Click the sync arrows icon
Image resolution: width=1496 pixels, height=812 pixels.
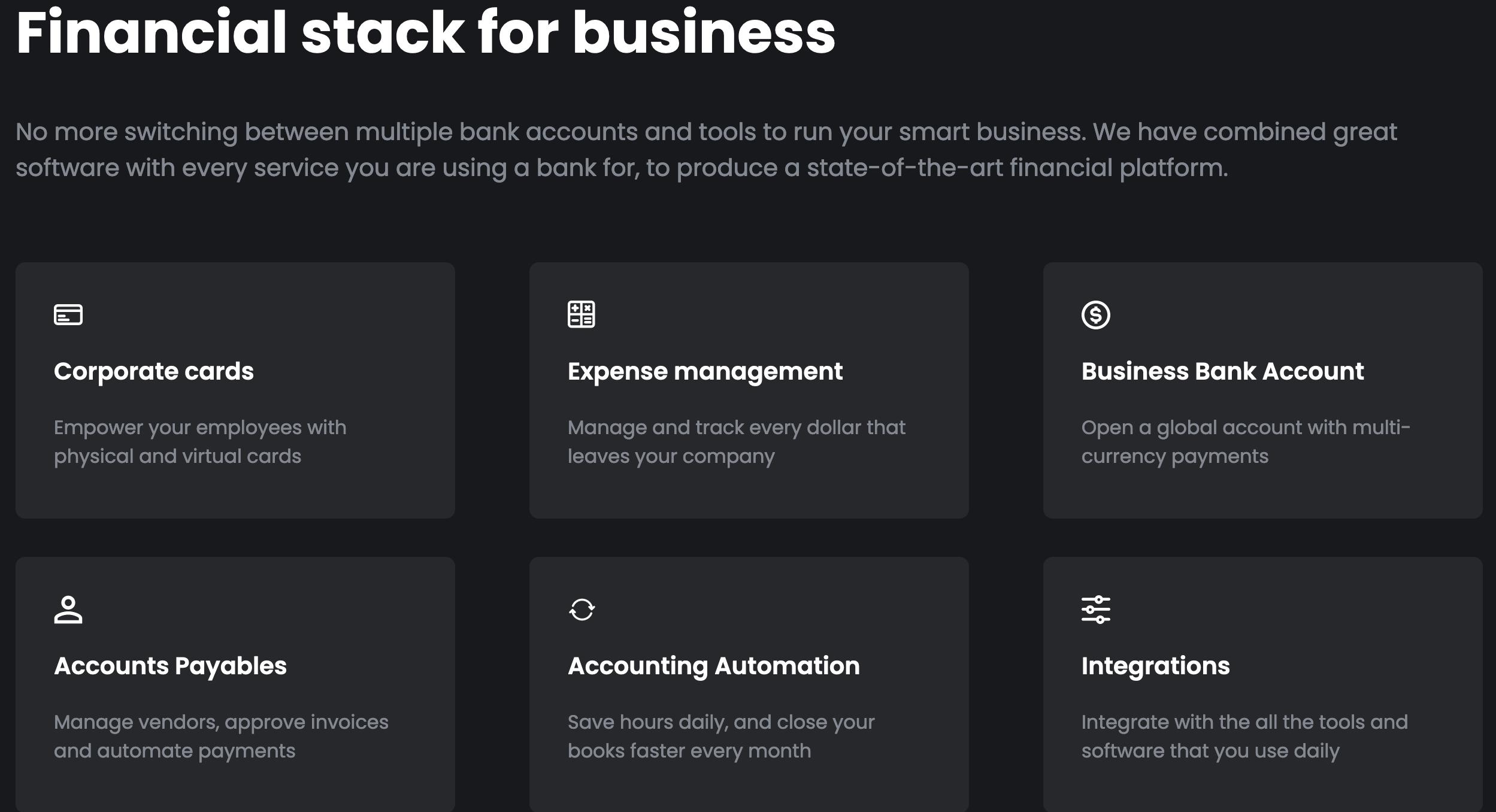(582, 610)
